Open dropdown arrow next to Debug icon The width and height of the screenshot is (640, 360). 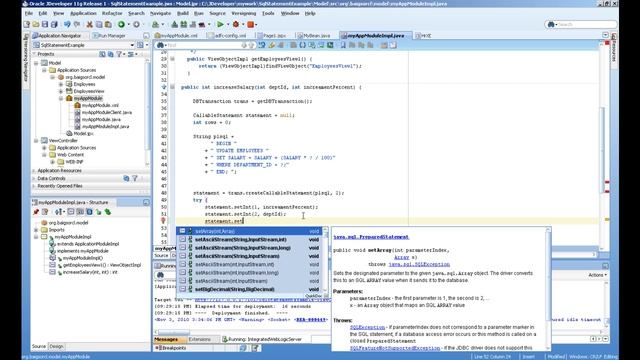243,24
